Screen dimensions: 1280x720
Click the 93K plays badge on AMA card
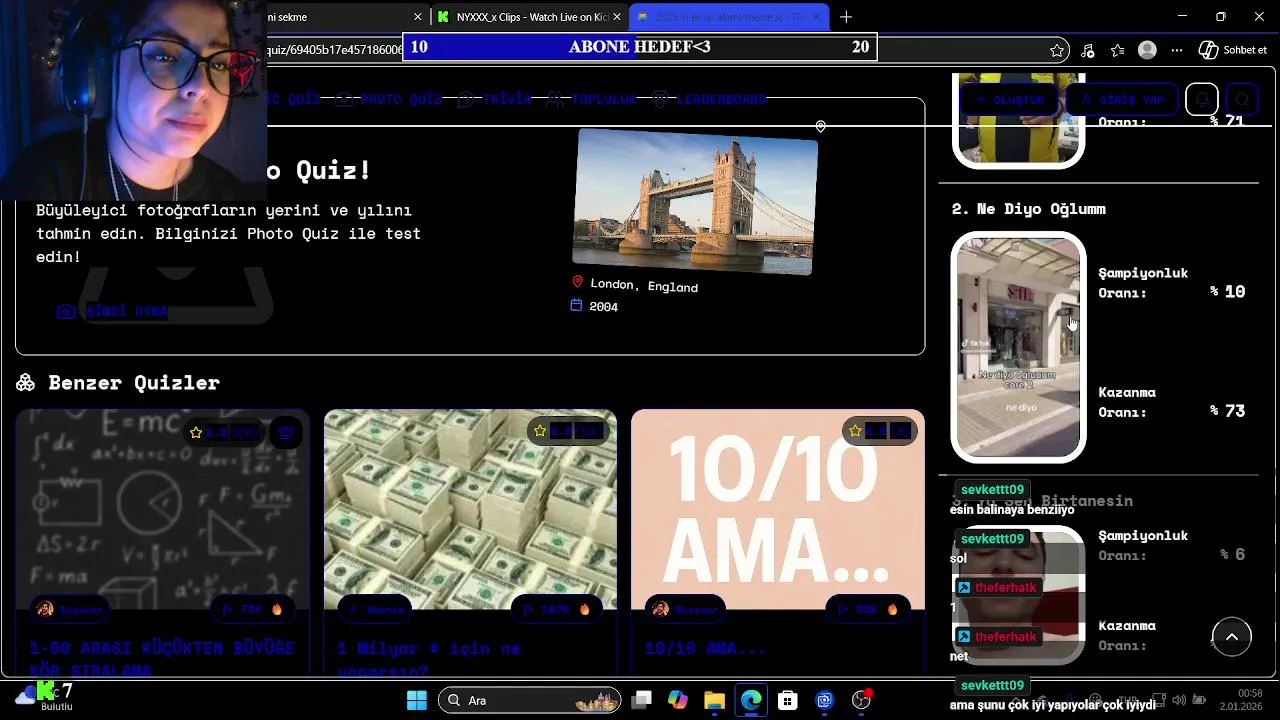[x=867, y=609]
